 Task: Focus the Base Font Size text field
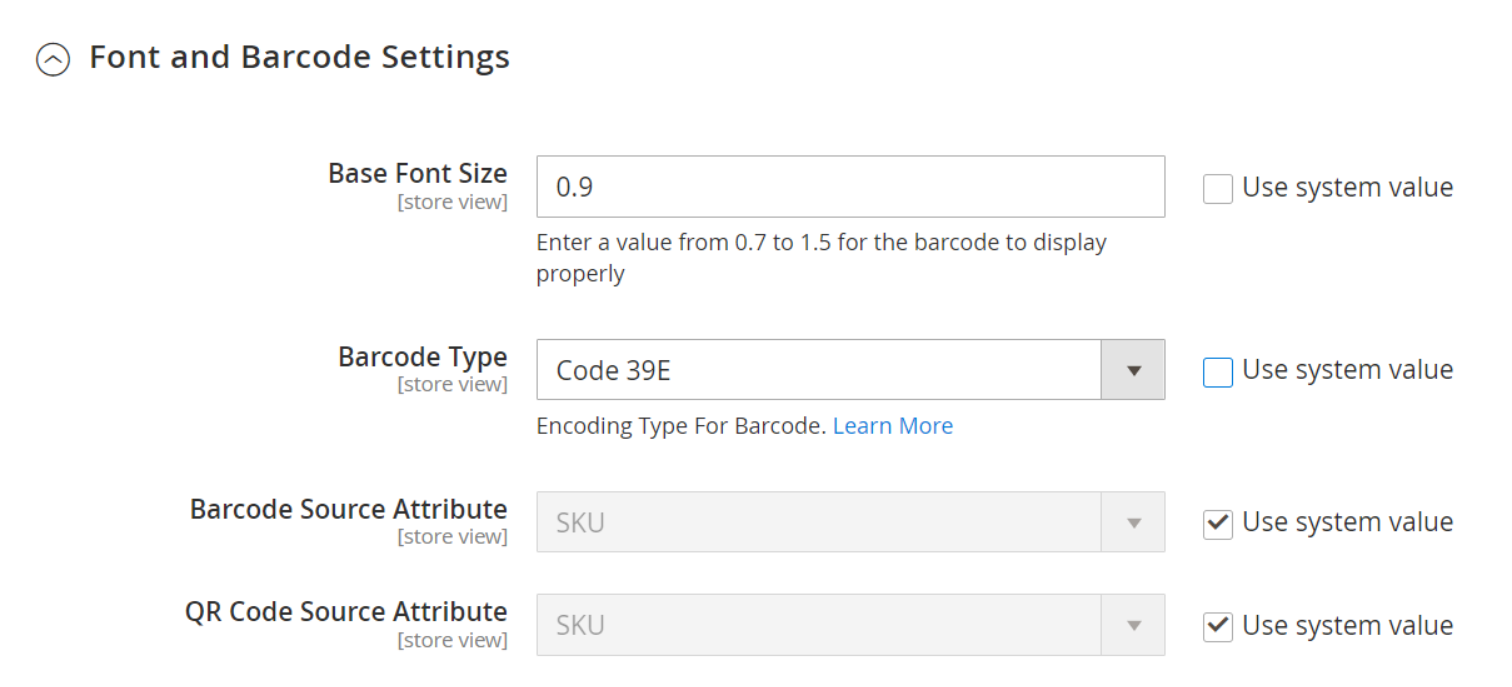click(849, 187)
